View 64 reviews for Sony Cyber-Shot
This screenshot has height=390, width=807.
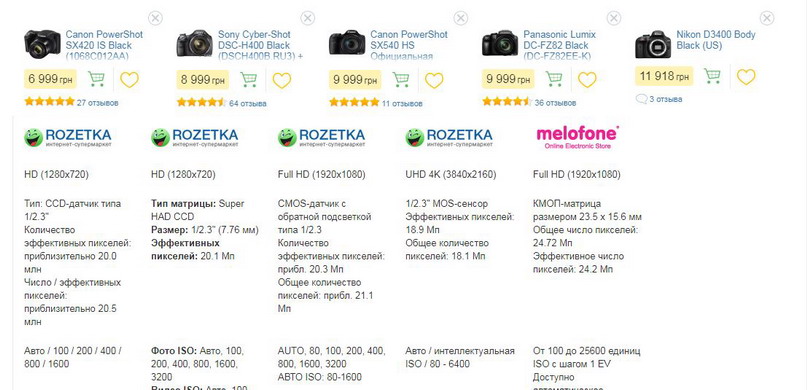coord(248,103)
